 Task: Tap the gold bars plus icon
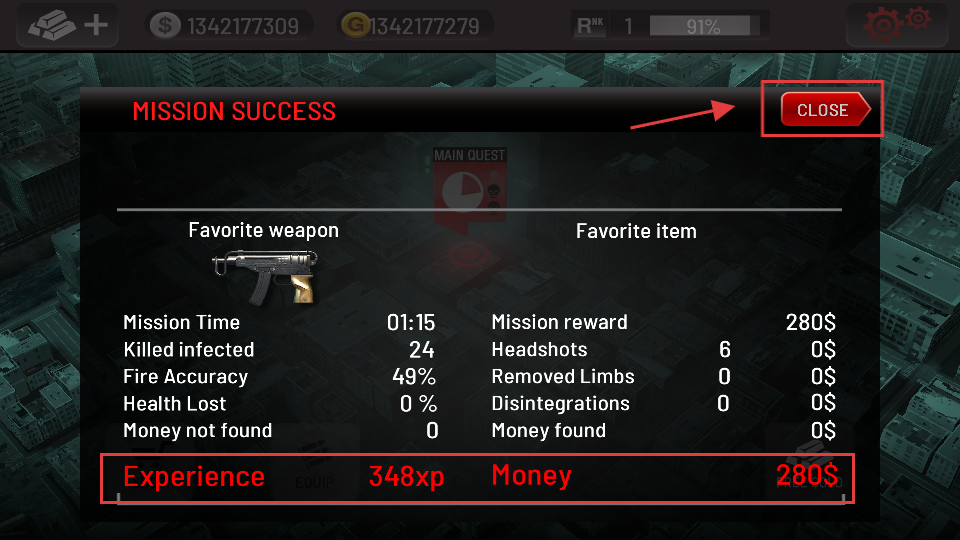click(67, 25)
